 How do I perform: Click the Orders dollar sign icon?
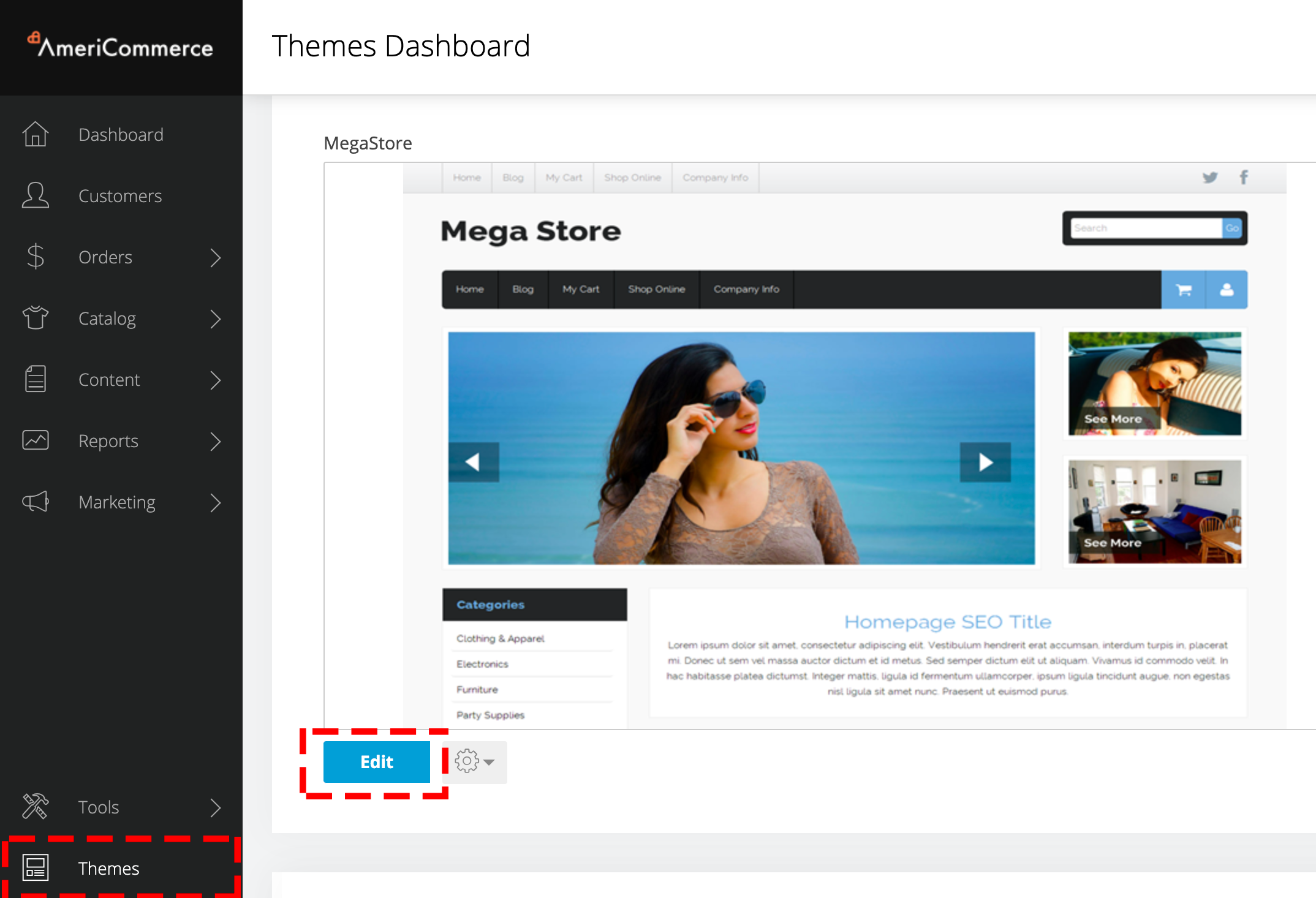click(36, 257)
